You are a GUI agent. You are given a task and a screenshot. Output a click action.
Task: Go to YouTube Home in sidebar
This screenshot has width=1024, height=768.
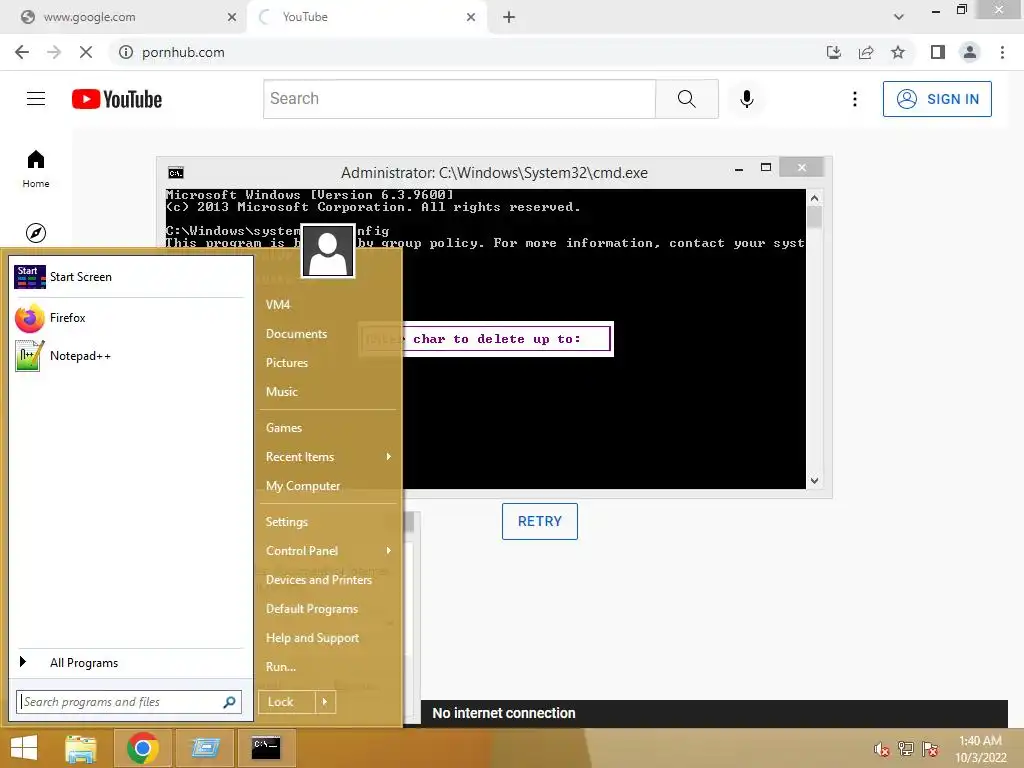click(x=36, y=168)
